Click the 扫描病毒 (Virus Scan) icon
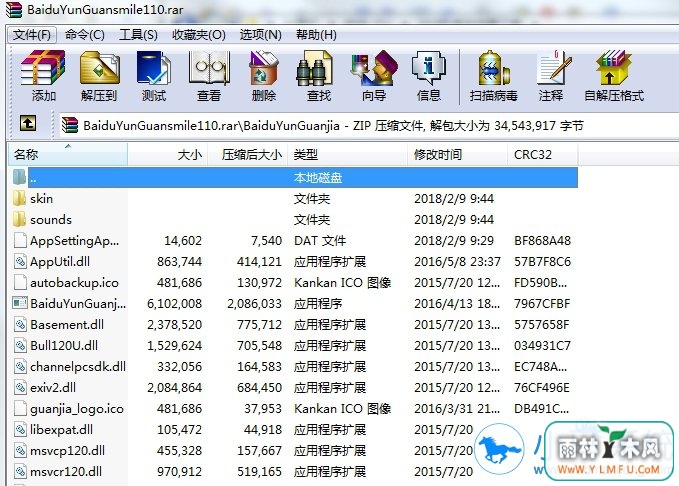This screenshot has width=679, height=486. coord(494,68)
